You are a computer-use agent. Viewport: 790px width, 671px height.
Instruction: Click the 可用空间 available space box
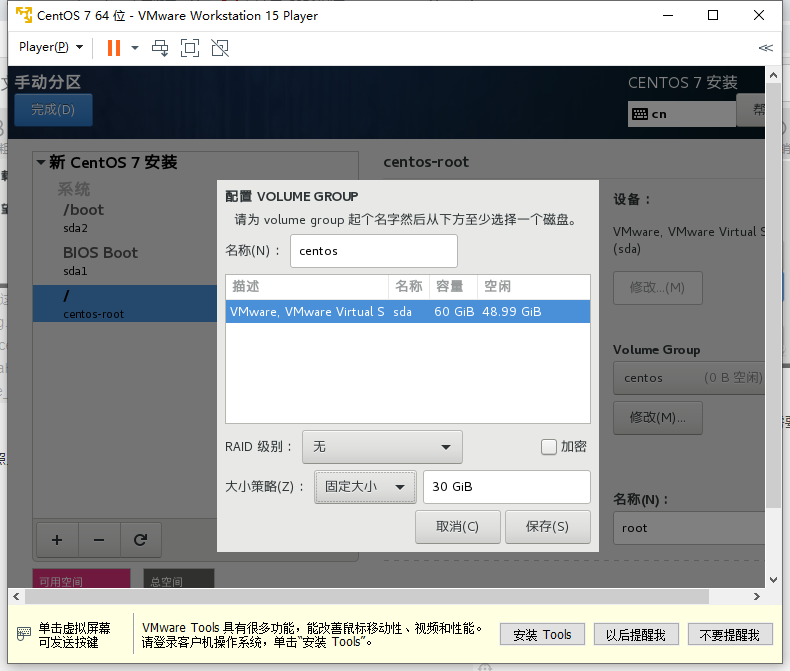(x=81, y=578)
